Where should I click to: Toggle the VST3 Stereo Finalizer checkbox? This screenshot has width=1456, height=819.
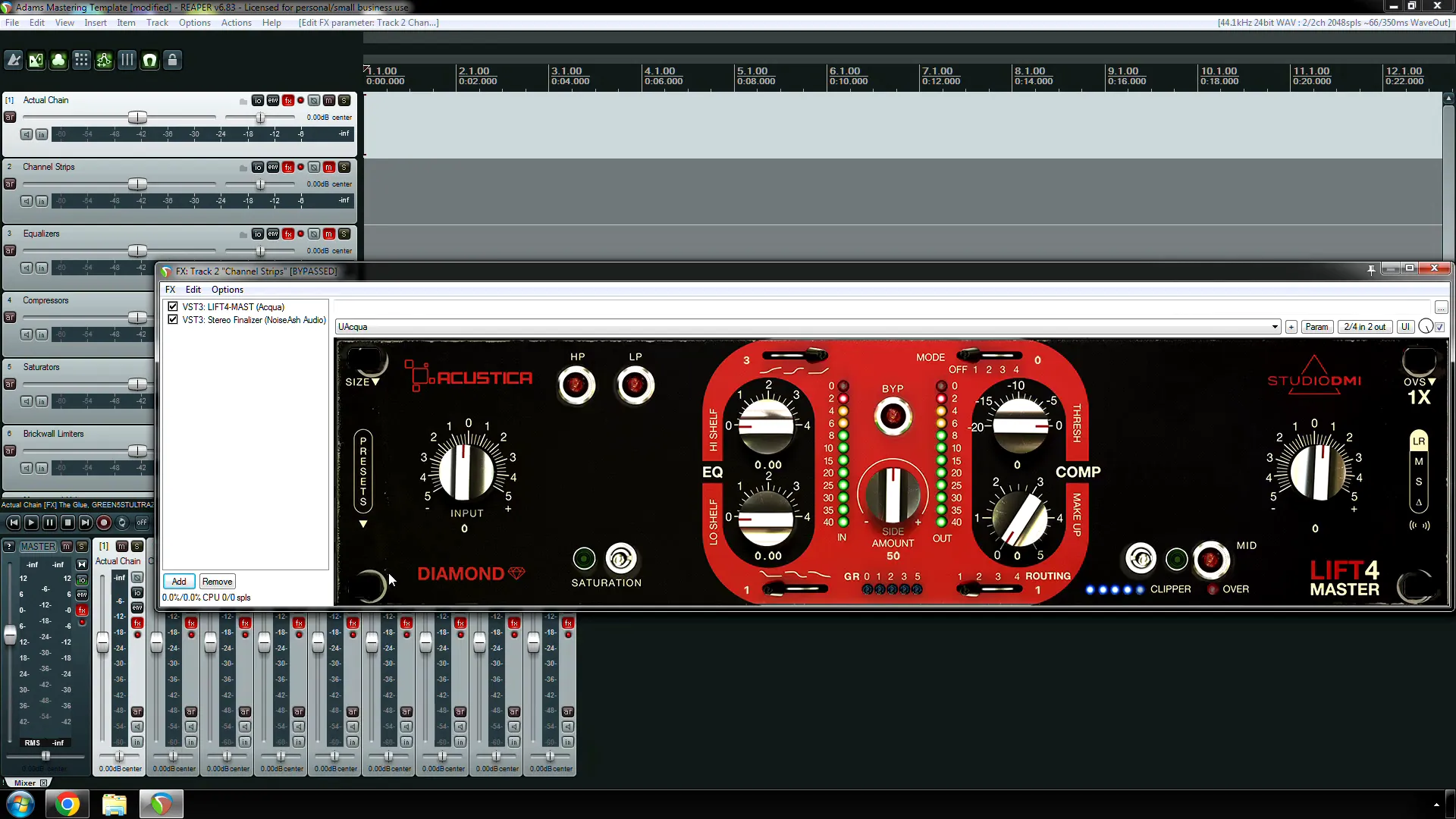click(172, 320)
